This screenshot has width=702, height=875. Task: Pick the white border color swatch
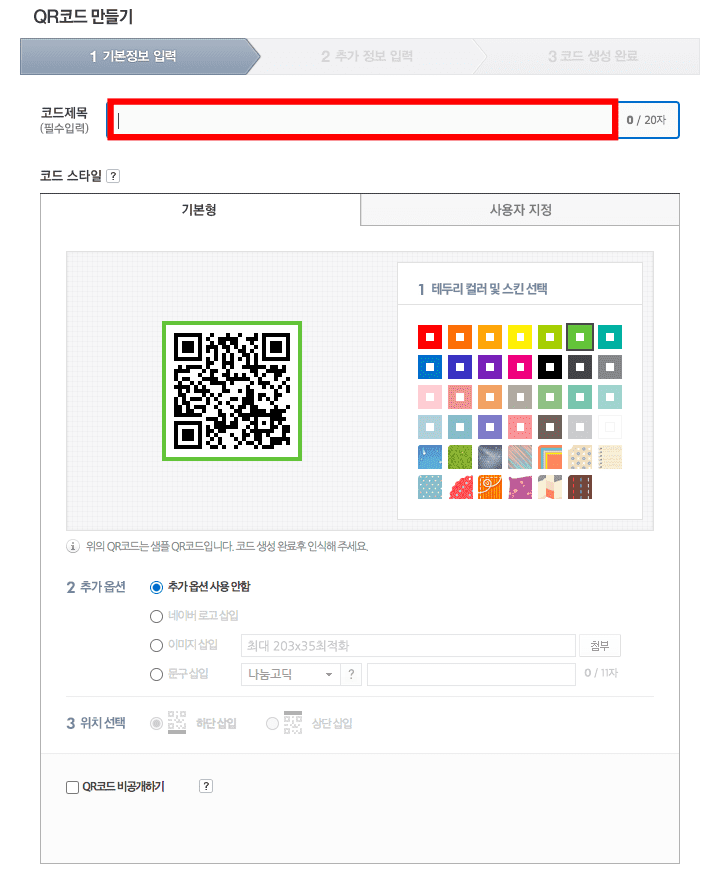click(x=610, y=427)
